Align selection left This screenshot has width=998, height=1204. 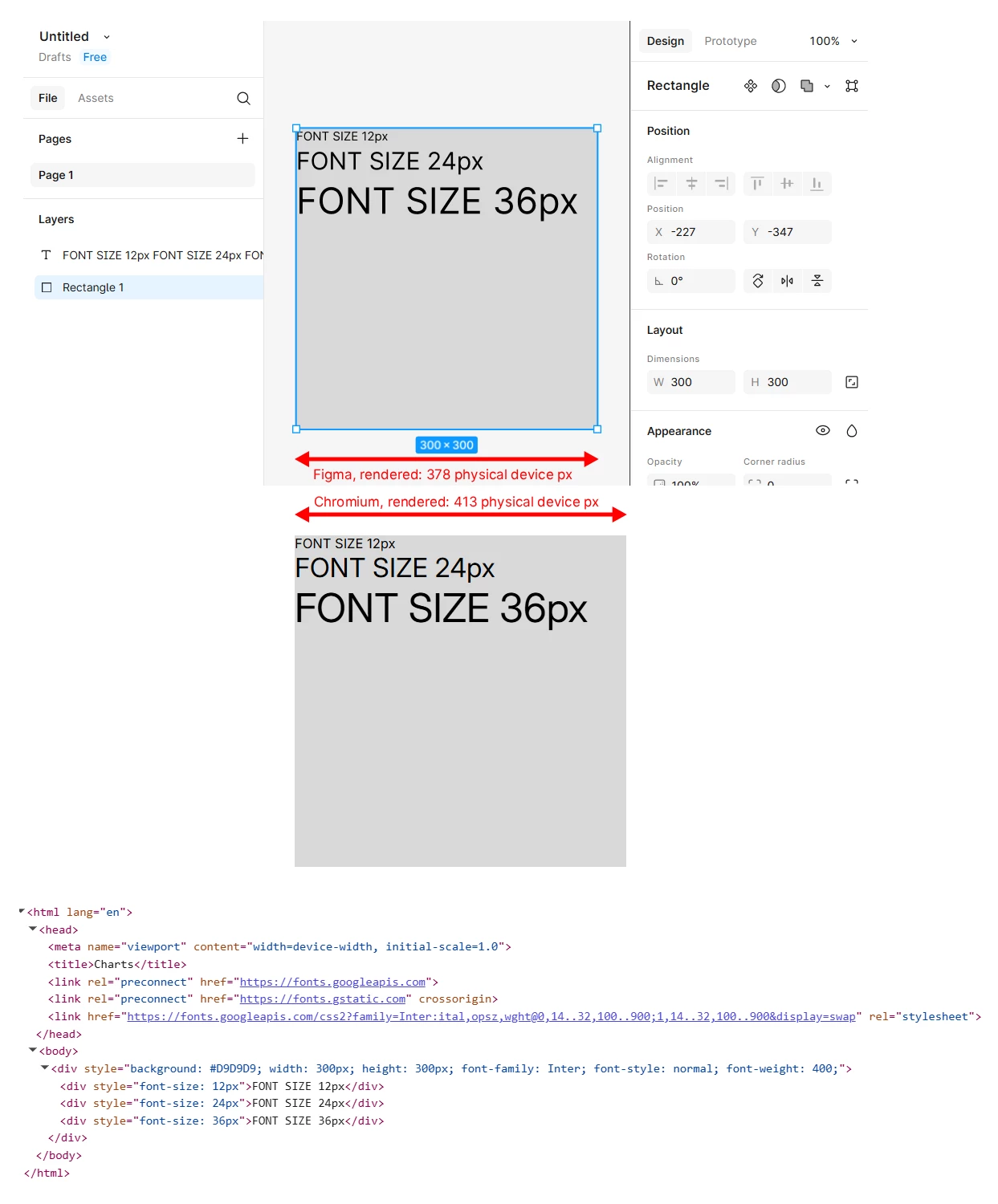point(661,184)
